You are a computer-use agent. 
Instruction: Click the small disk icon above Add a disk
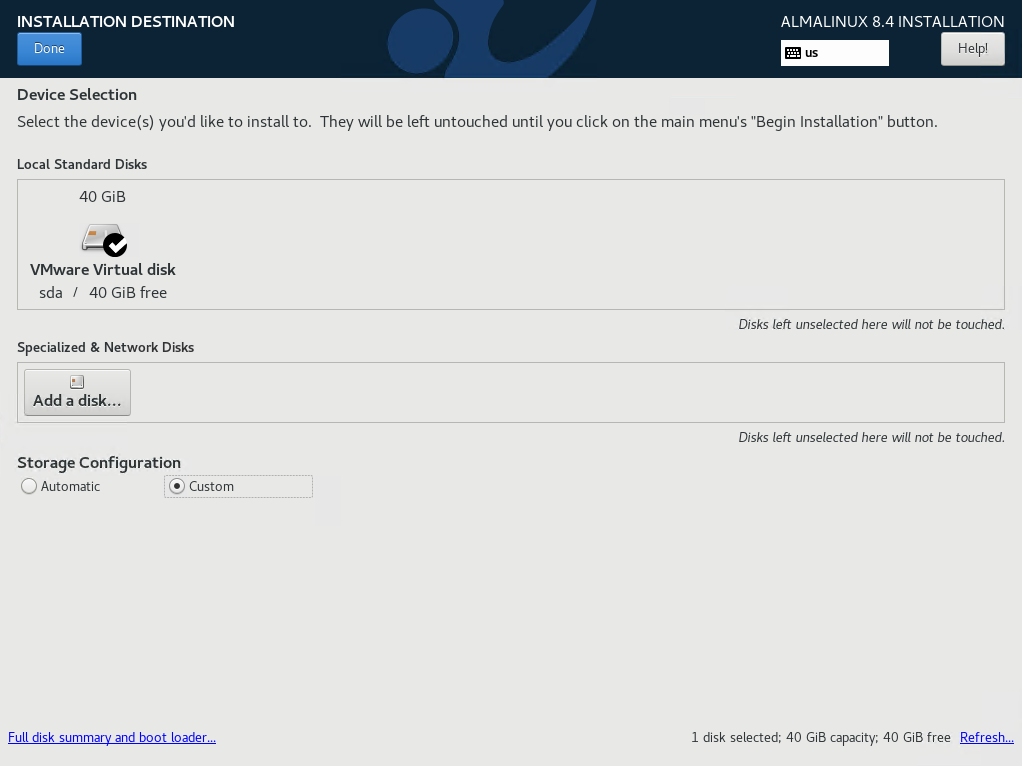click(x=77, y=382)
